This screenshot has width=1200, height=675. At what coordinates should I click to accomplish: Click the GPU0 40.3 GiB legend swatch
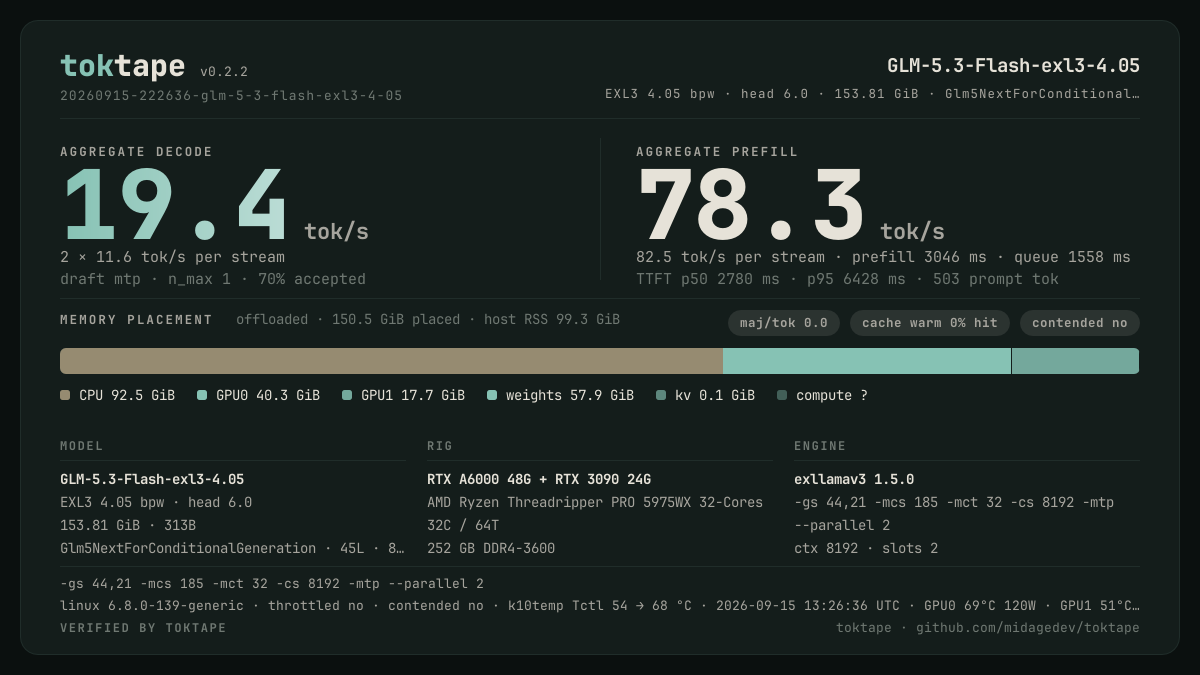pos(202,395)
